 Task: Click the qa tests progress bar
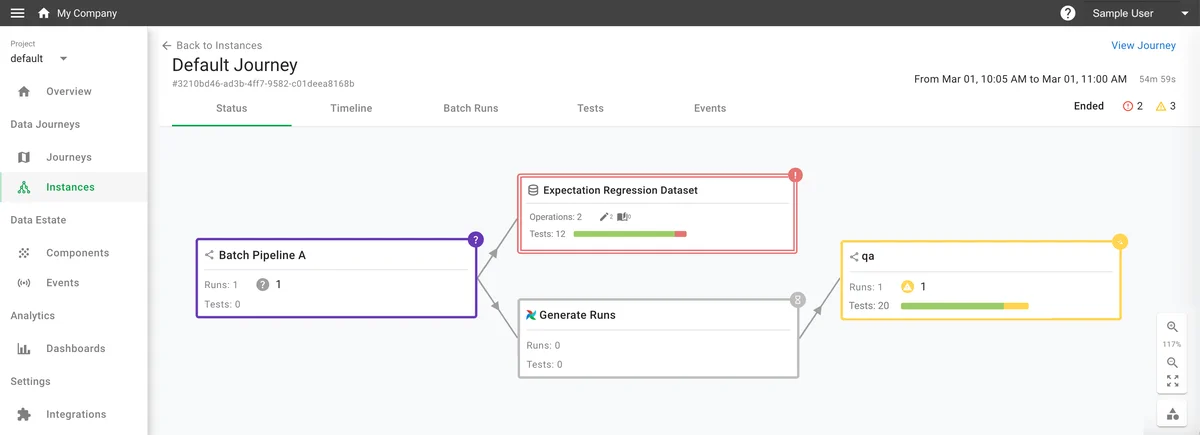[964, 306]
